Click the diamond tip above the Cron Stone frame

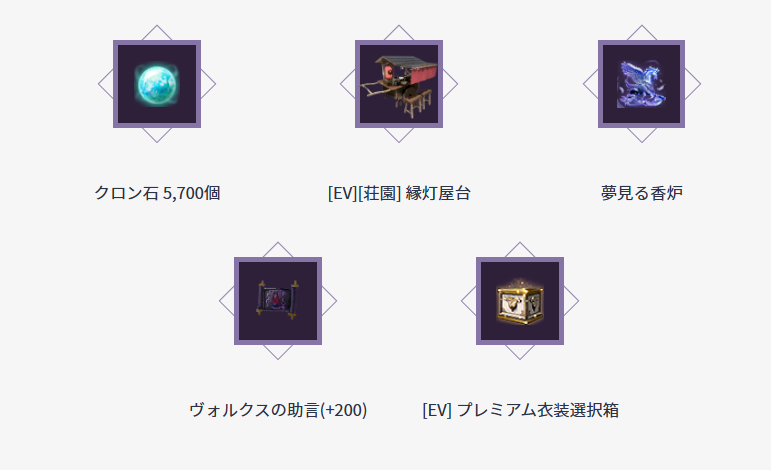pos(157,32)
